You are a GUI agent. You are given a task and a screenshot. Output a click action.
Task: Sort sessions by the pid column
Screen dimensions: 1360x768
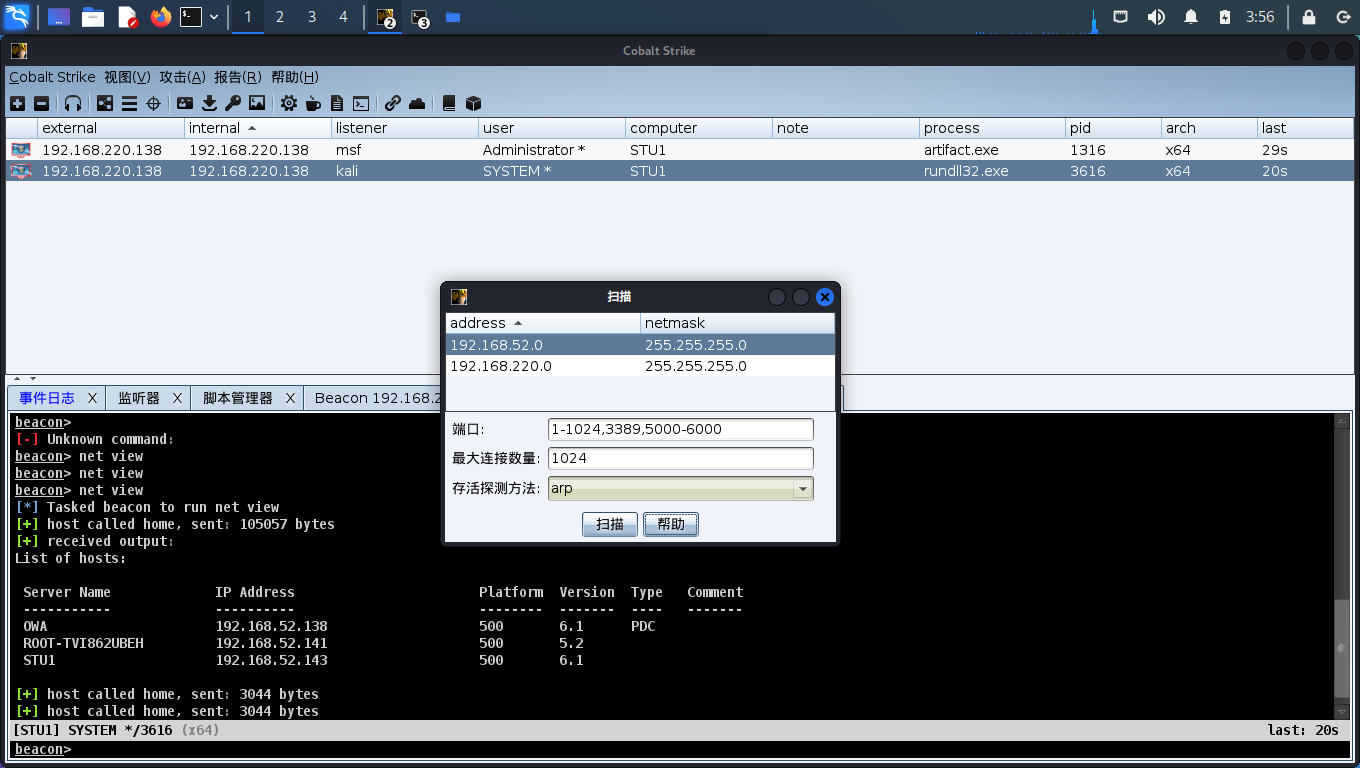(1113, 128)
